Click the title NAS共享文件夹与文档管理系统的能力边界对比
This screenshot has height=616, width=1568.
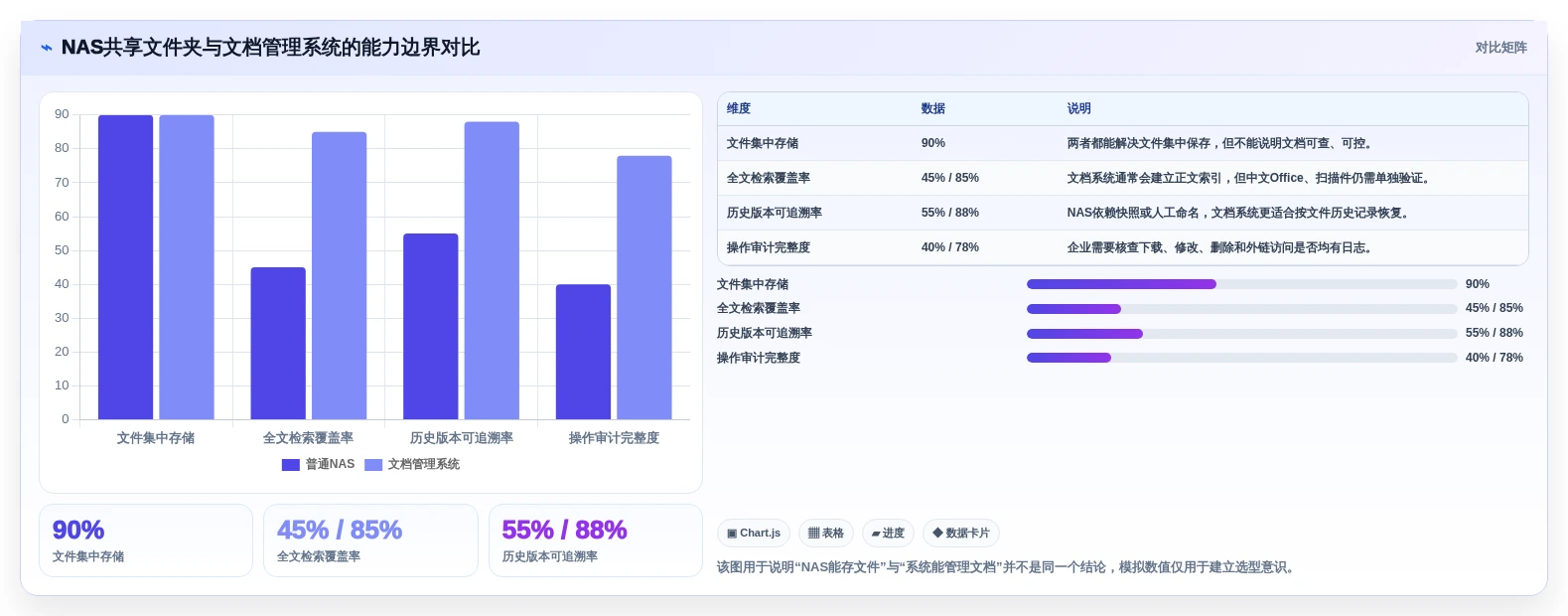(x=270, y=48)
